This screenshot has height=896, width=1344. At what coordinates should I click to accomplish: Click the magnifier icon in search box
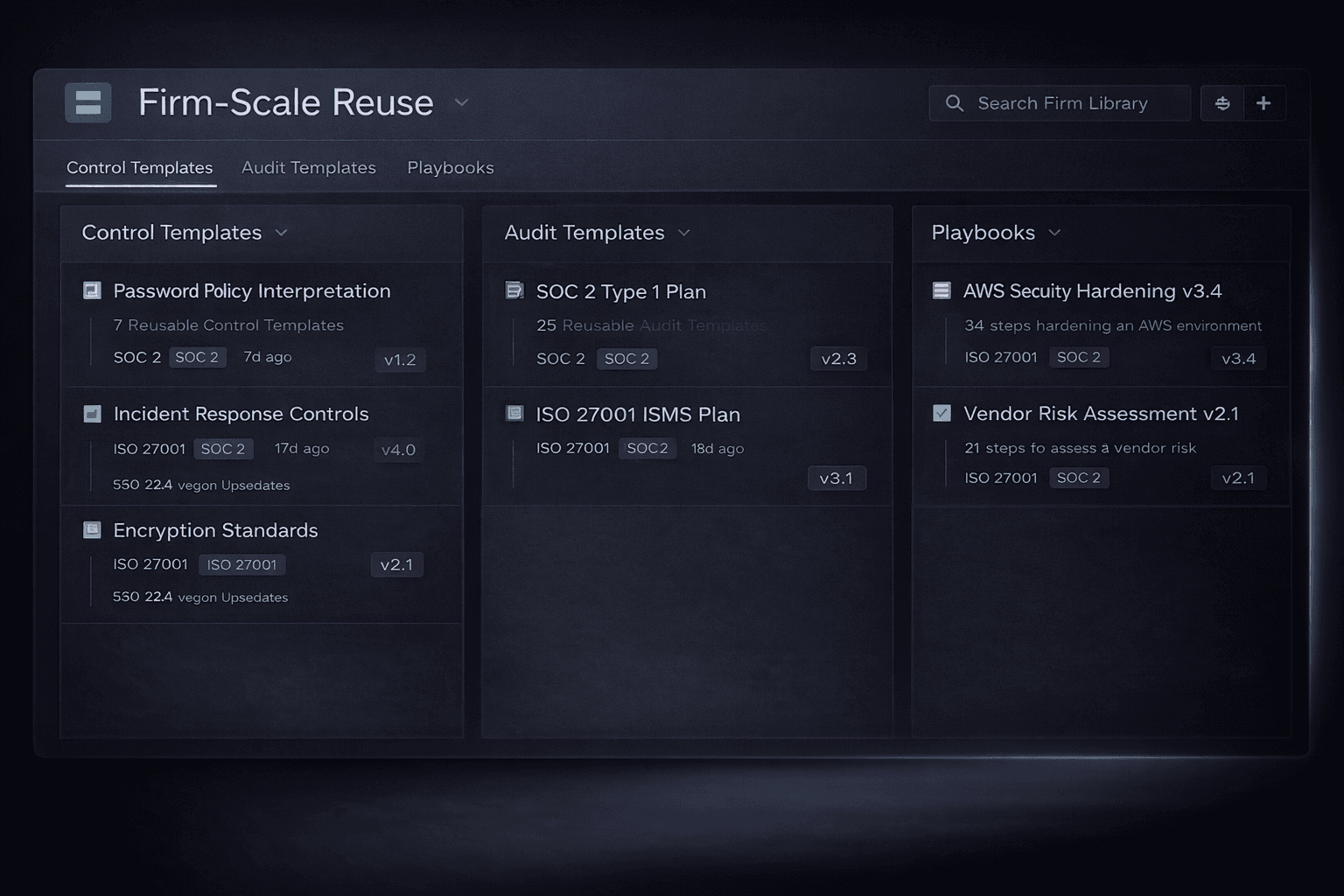pos(955,103)
